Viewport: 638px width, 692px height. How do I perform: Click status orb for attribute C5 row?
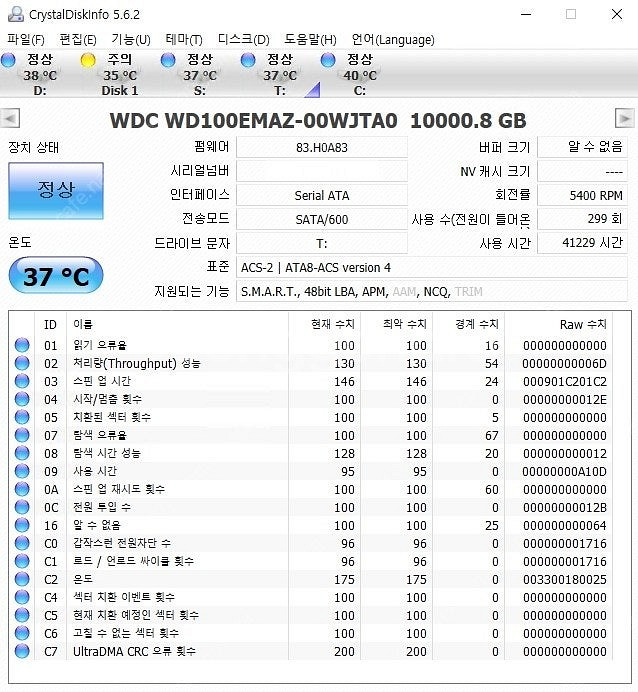[22, 615]
